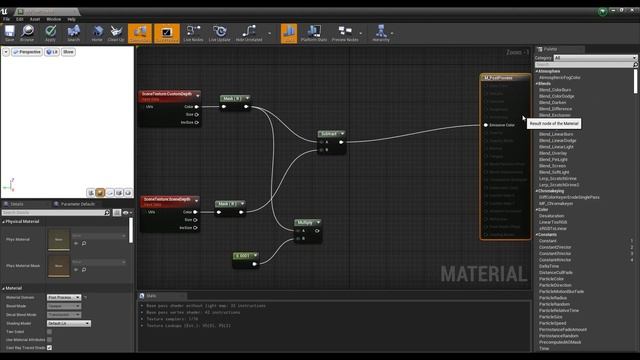640x360 pixels.
Task: Switch to the Details tab
Action: (17, 204)
